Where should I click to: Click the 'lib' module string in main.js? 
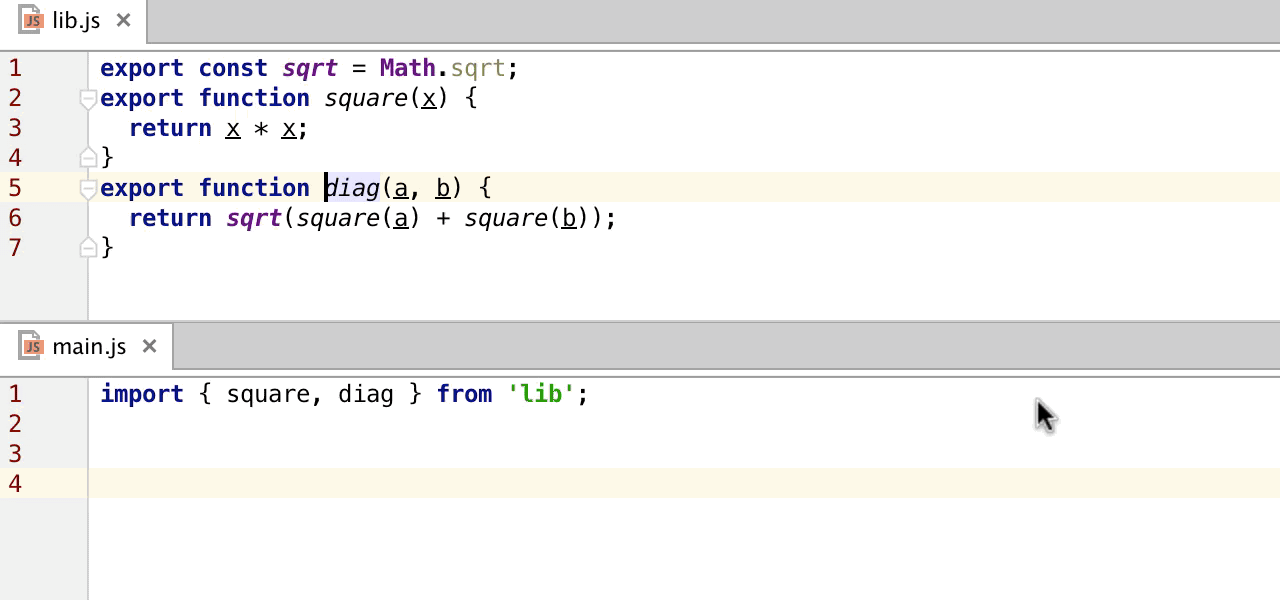[540, 393]
